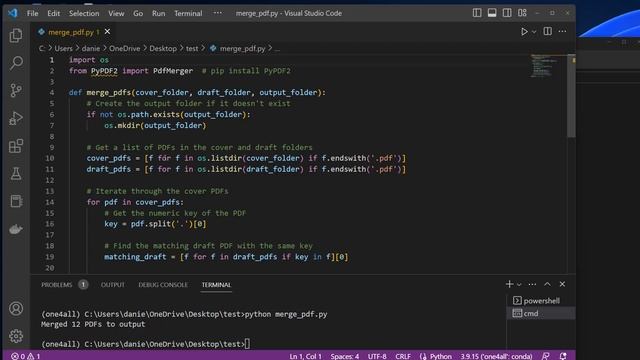
Task: Click the terminal command prompt line
Action: 145,344
